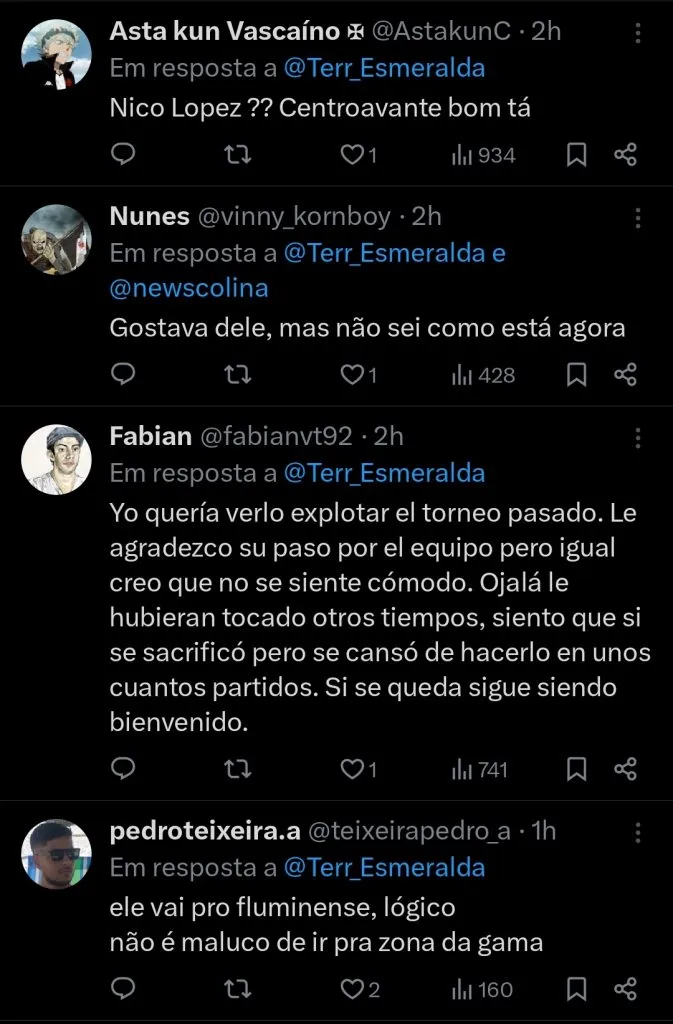Click the reply icon on Asta kun's tweet

click(122, 155)
